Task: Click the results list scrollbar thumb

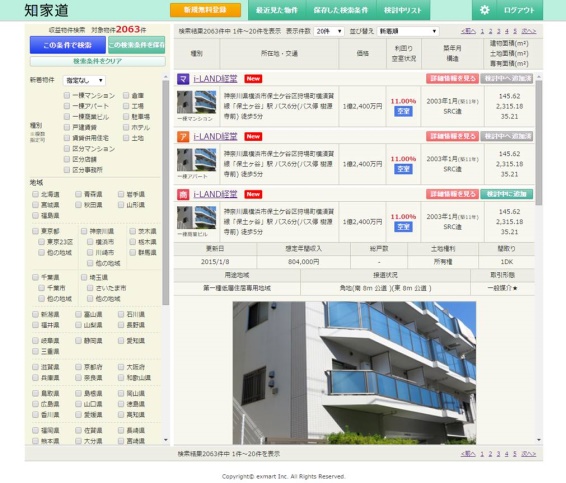Action: [x=539, y=143]
